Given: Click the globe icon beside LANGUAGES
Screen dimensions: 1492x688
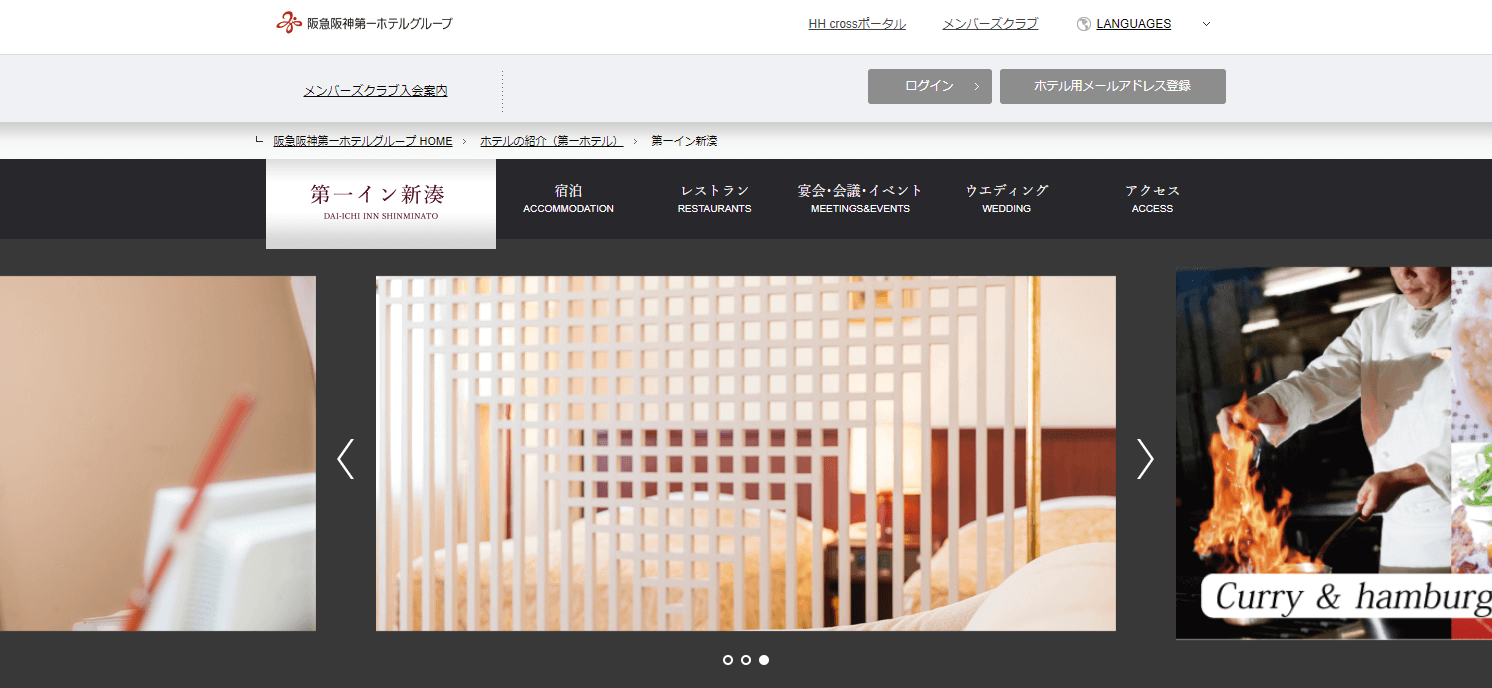Looking at the screenshot, I should coord(1083,24).
